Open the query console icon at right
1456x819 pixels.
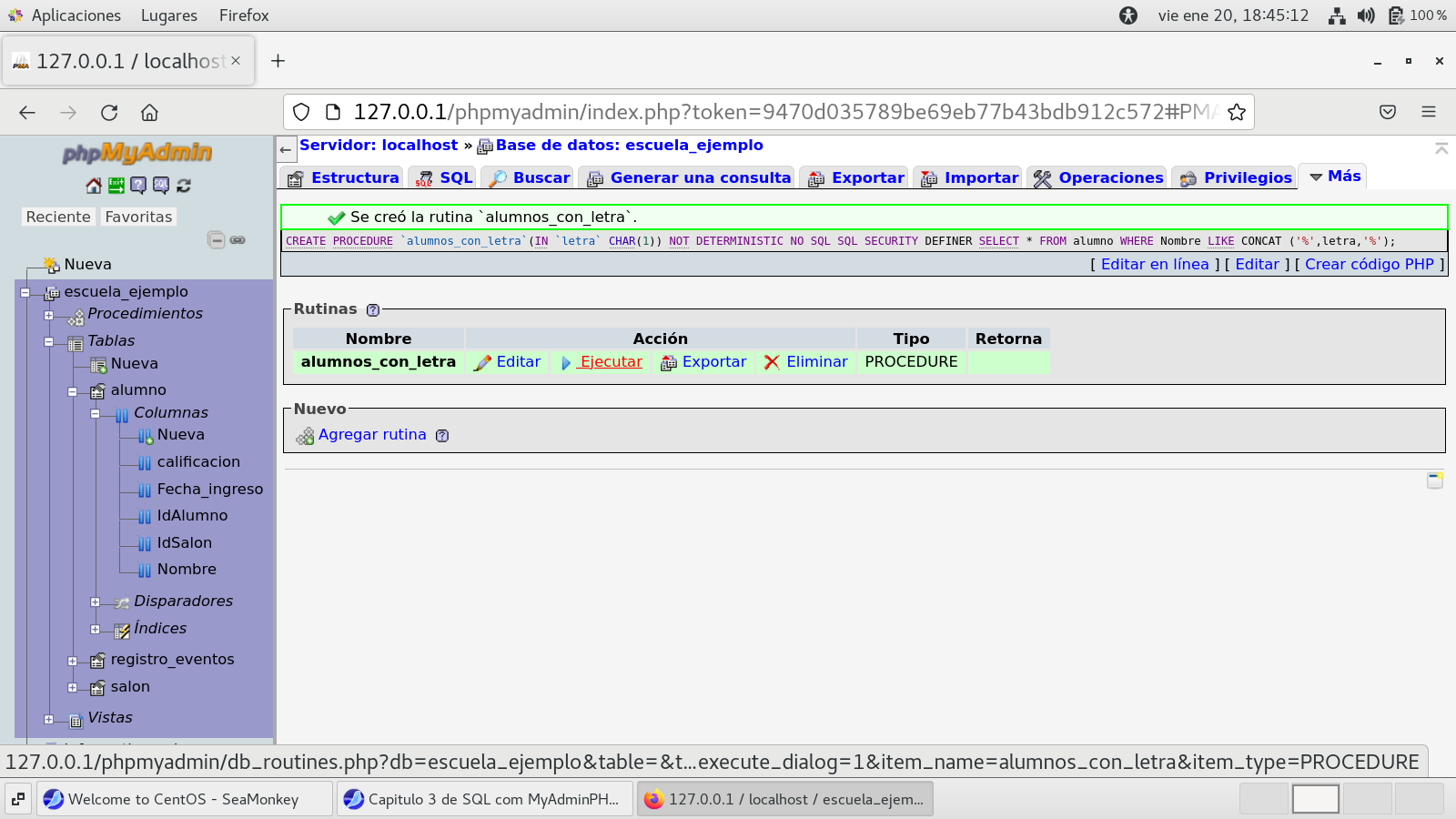coord(1435,480)
